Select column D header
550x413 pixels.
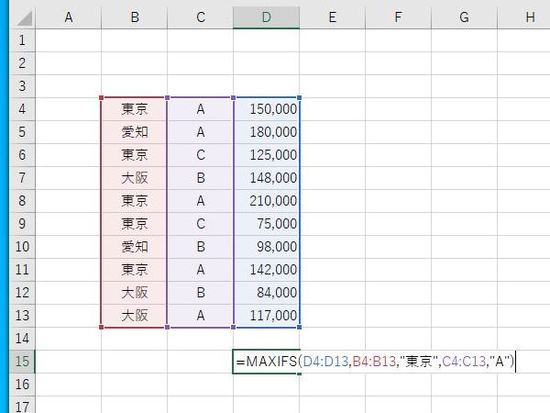[x=267, y=17]
